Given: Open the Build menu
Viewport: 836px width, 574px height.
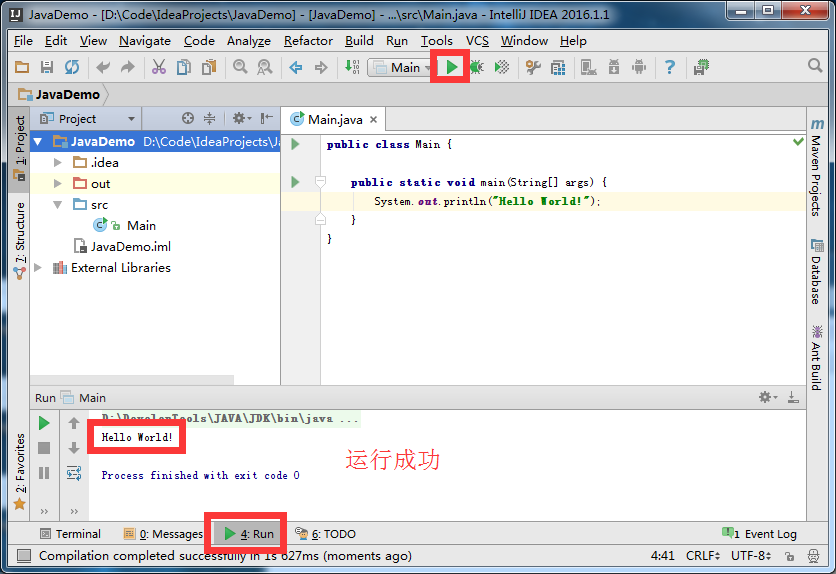Looking at the screenshot, I should [359, 41].
